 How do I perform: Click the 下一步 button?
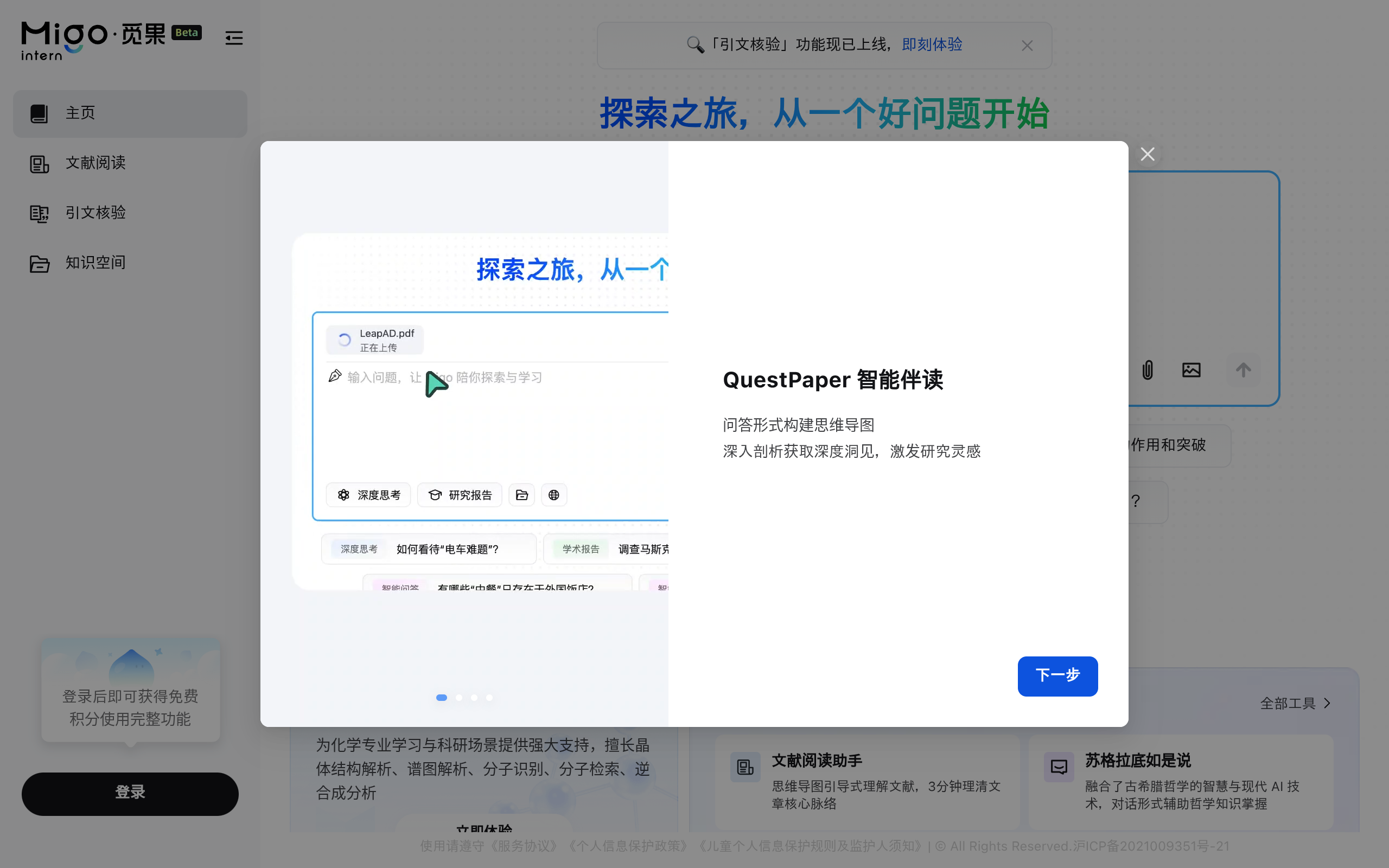[1057, 676]
